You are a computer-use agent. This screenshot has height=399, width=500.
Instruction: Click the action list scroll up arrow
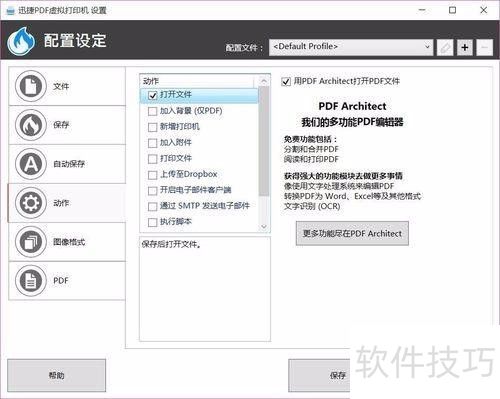pos(264,81)
